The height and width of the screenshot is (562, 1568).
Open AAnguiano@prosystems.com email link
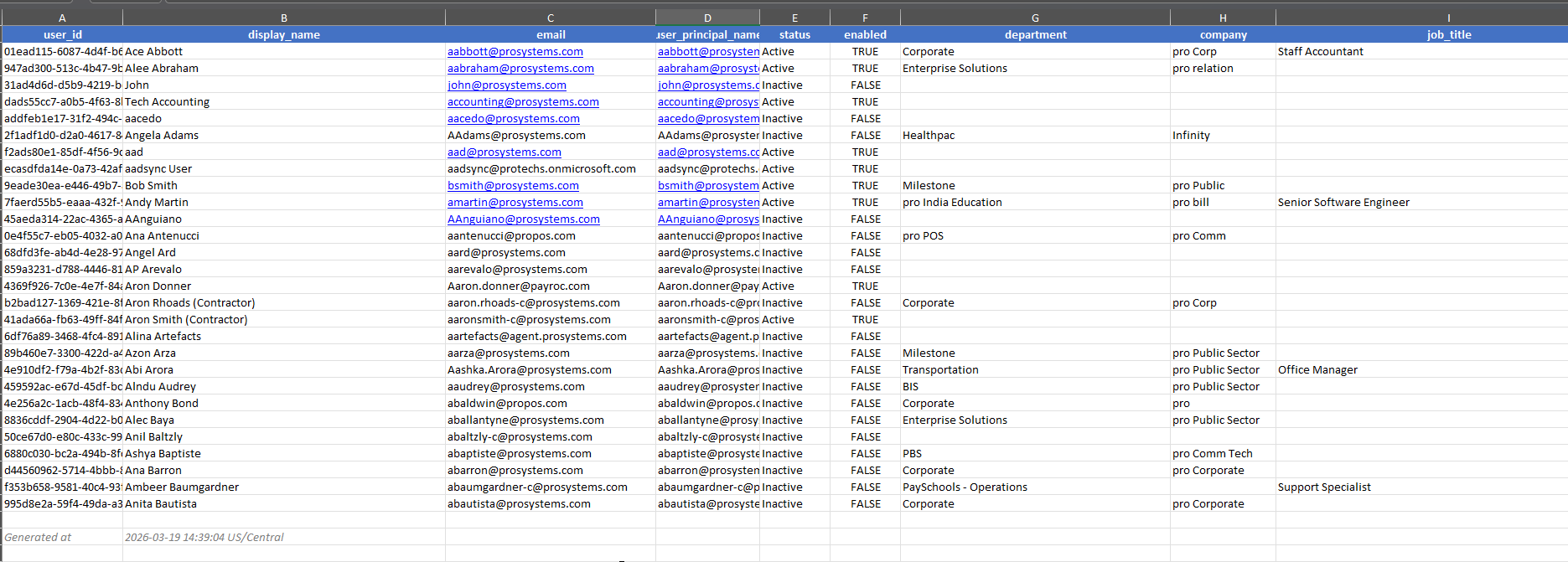[x=524, y=219]
